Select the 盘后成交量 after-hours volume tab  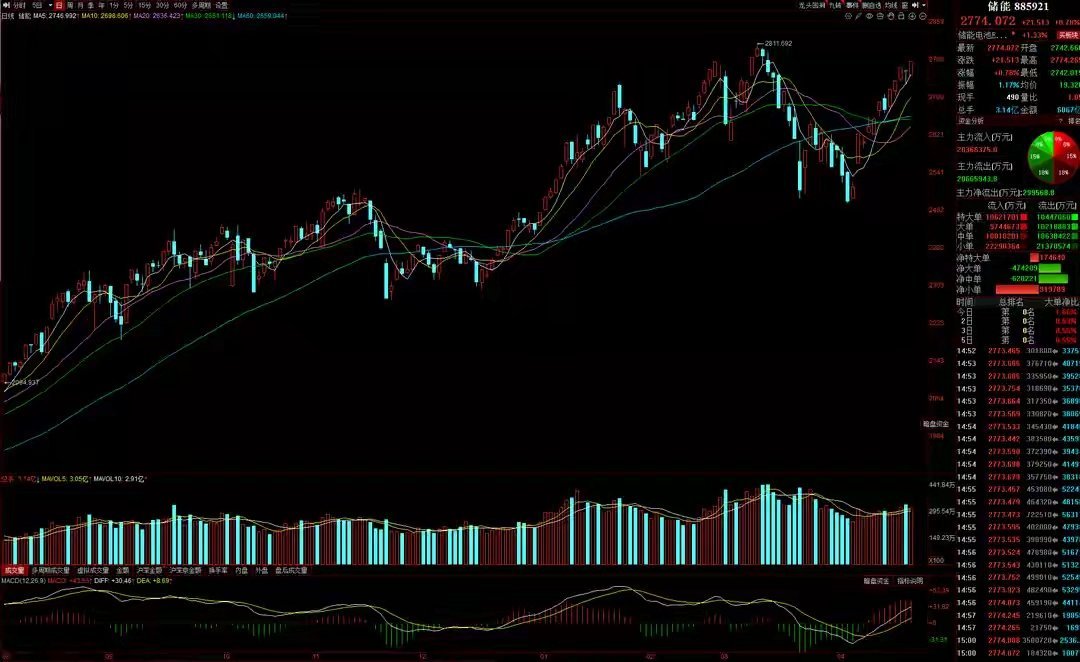point(291,570)
